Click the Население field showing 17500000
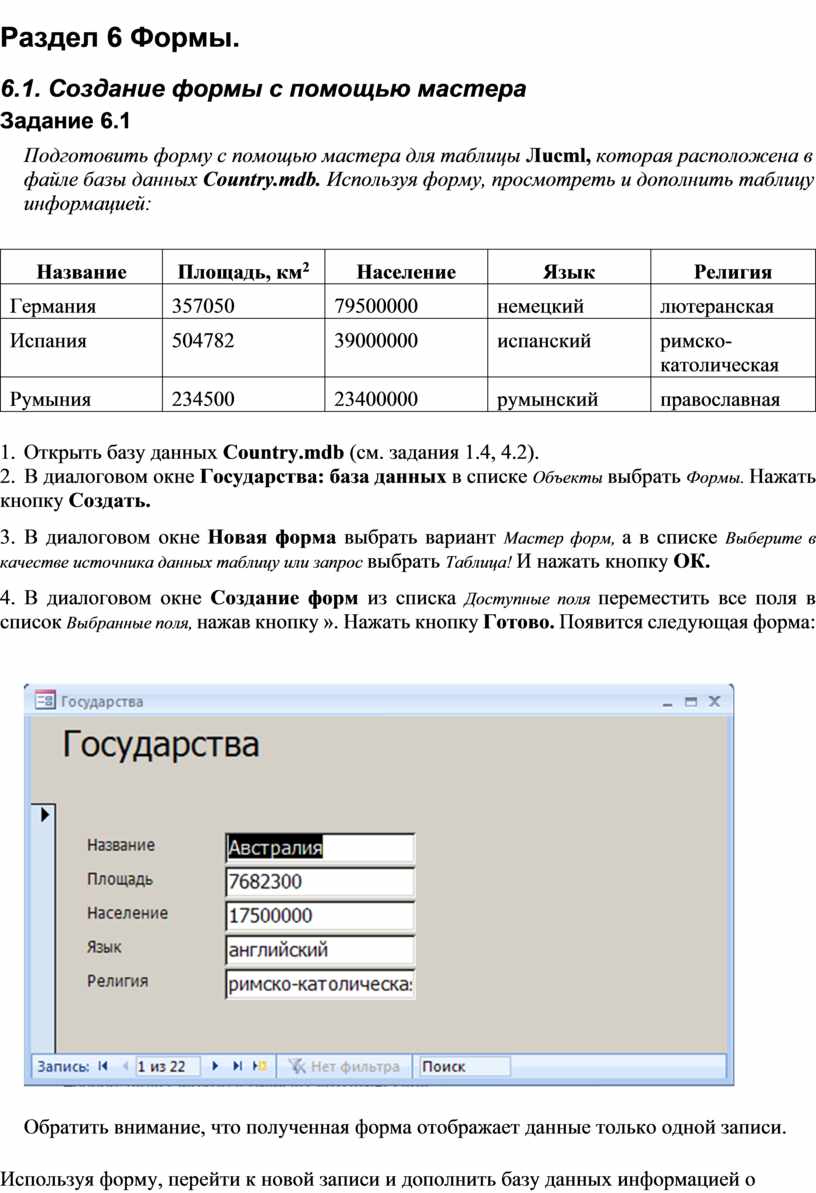 [x=320, y=915]
